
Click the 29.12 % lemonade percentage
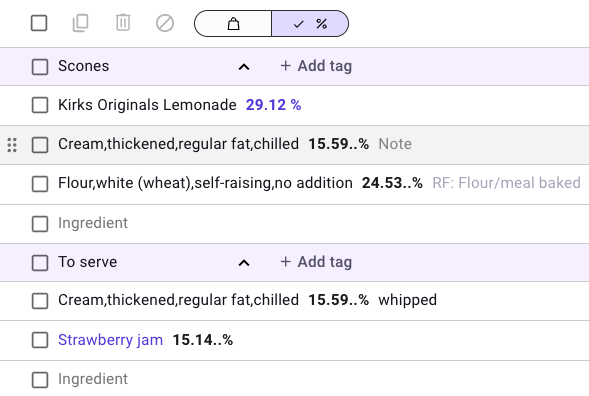coord(273,105)
